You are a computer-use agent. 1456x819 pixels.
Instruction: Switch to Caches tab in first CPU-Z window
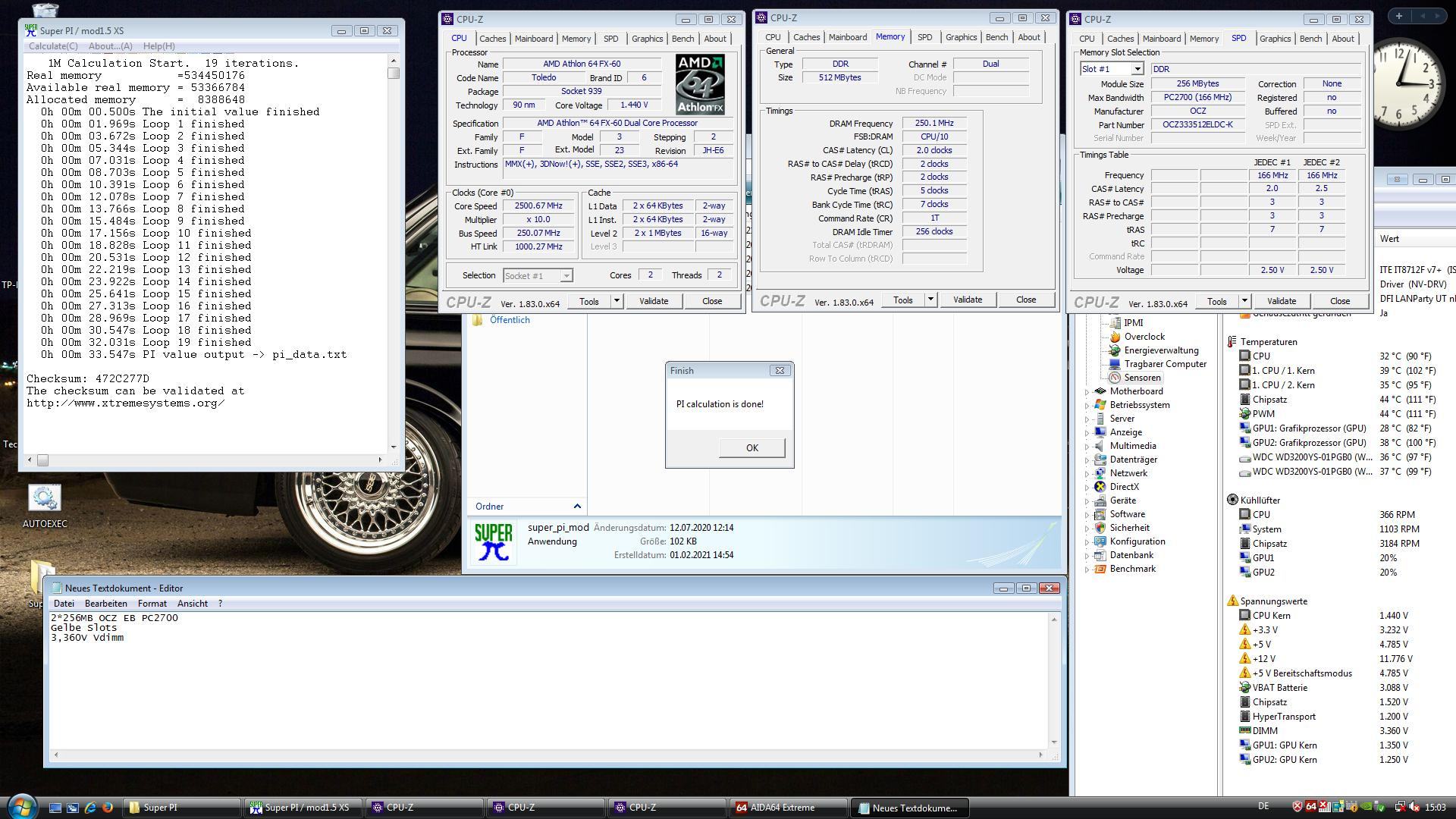pyautogui.click(x=492, y=39)
